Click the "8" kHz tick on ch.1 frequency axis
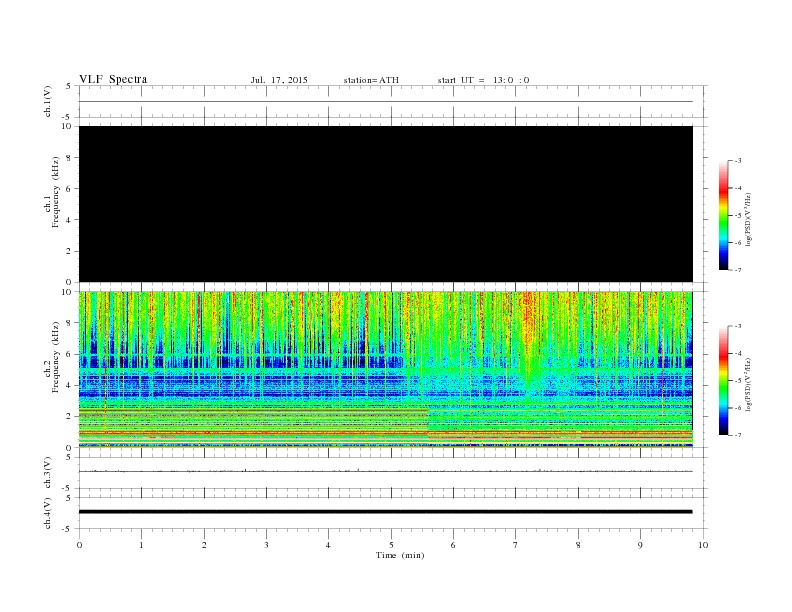Image resolution: width=792 pixels, height=612 pixels. click(70, 158)
